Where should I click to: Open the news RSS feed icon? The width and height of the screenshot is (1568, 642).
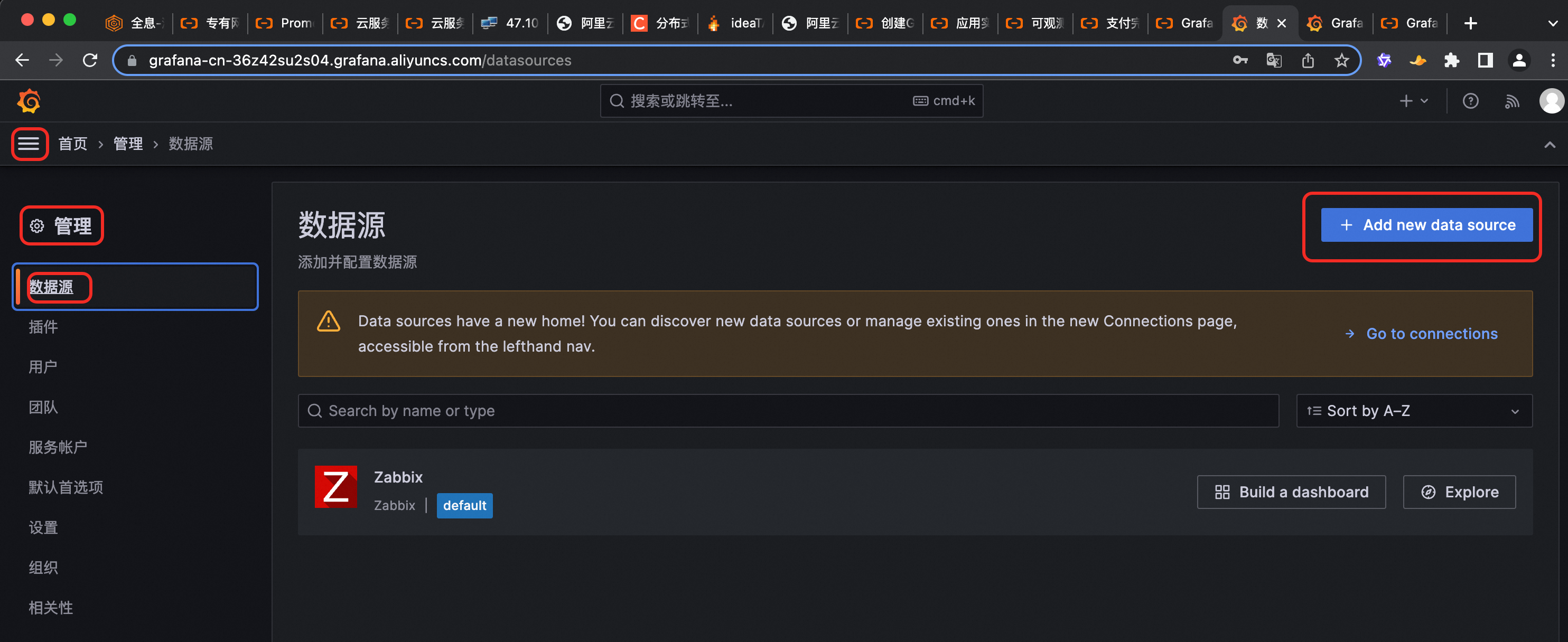tap(1512, 101)
